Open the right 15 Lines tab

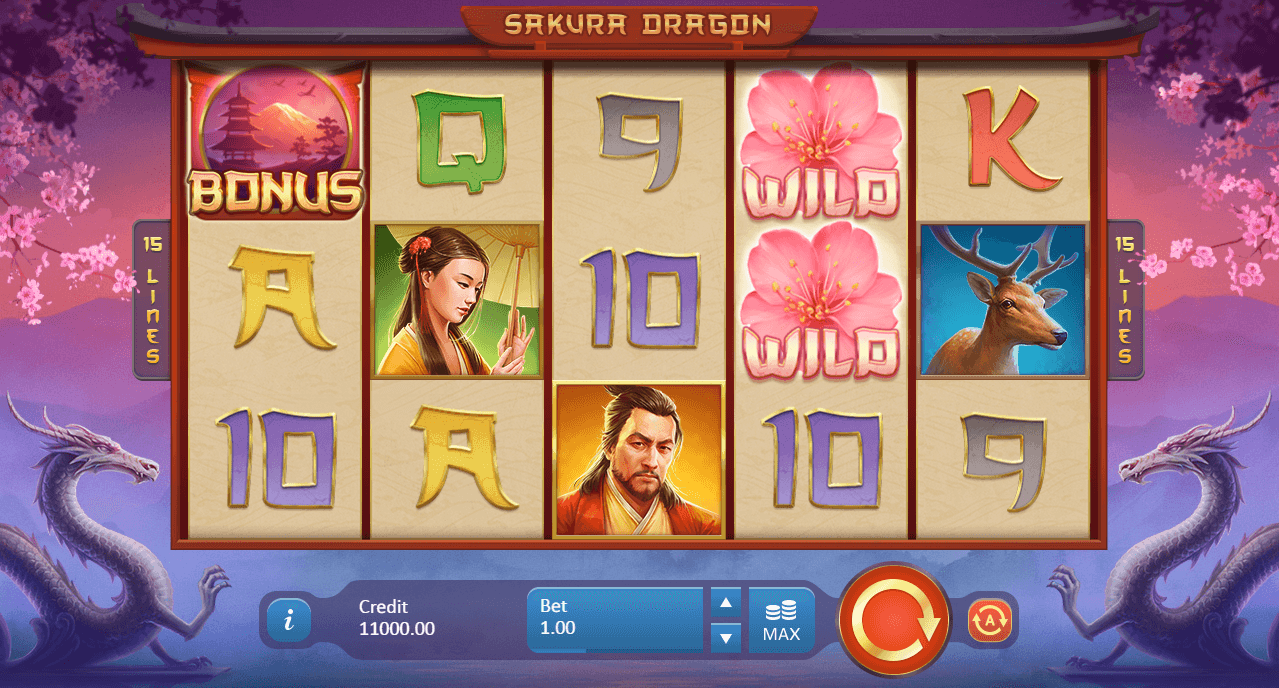(1125, 300)
